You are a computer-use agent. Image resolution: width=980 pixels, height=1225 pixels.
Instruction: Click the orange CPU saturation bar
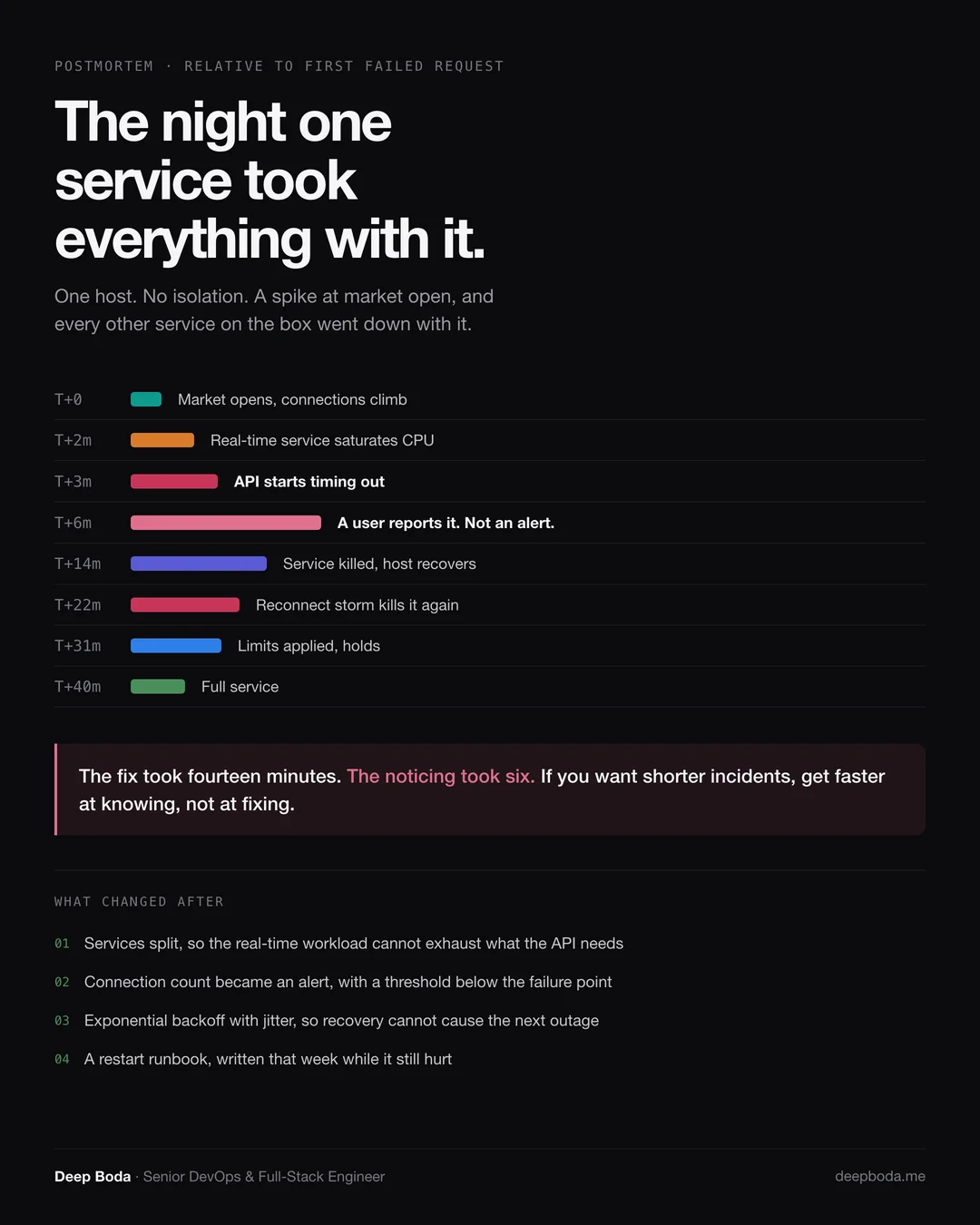tap(162, 440)
